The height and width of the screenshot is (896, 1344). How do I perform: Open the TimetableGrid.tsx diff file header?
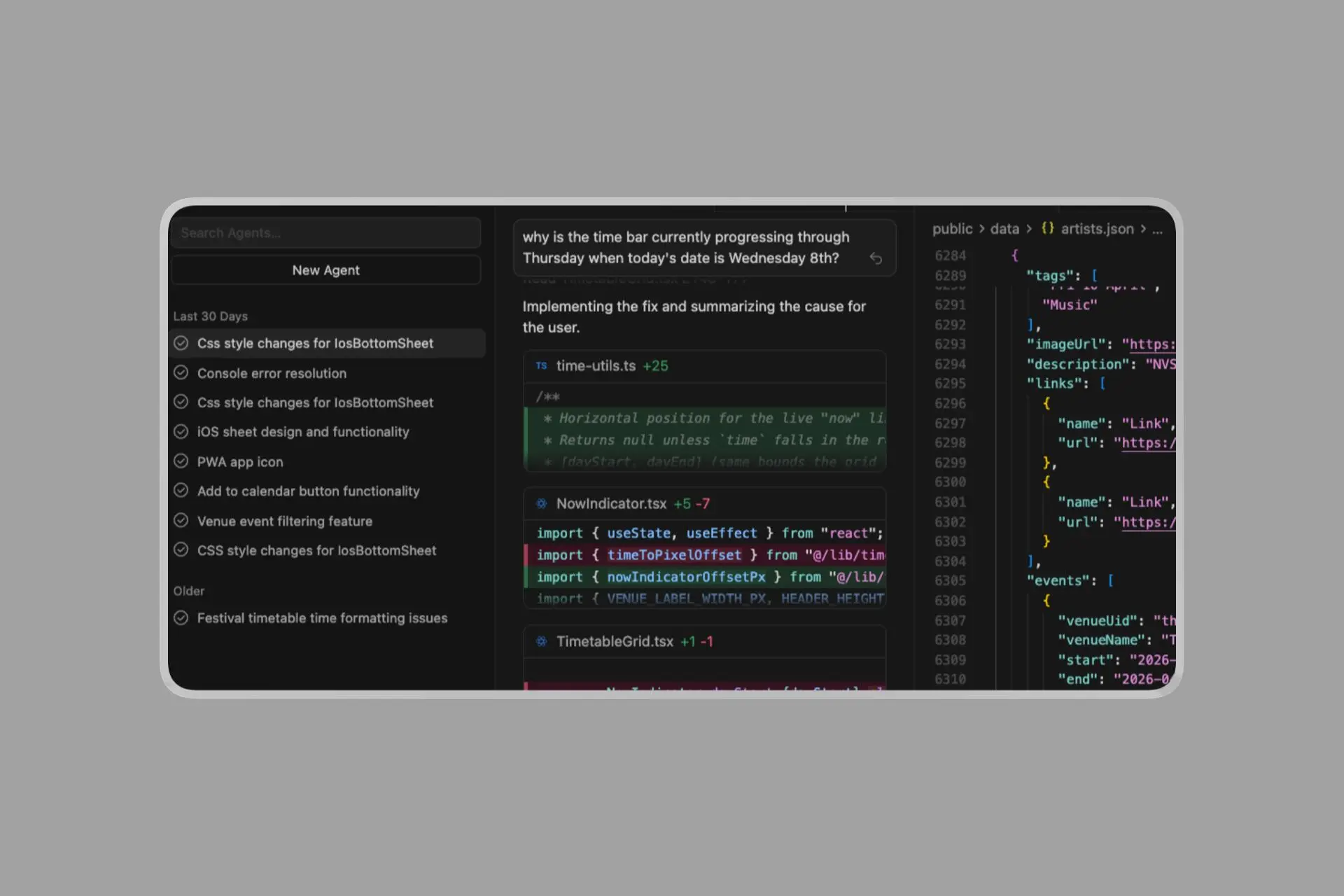coord(704,642)
